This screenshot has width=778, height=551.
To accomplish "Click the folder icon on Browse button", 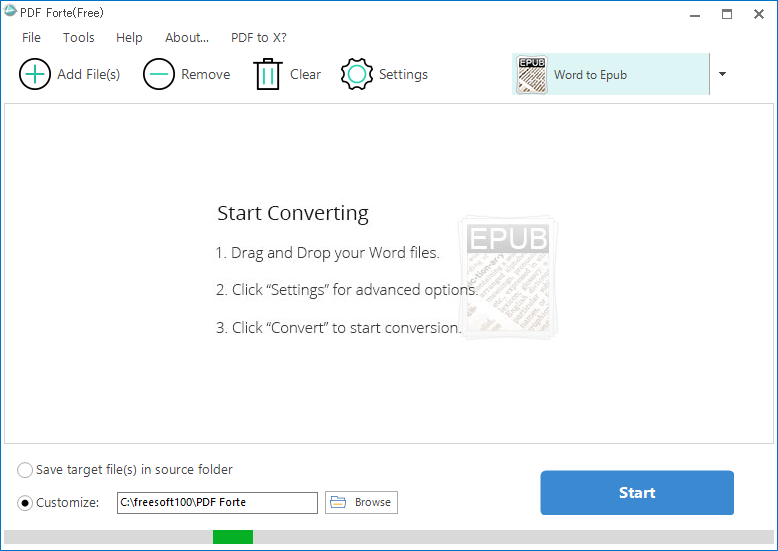I will click(338, 502).
